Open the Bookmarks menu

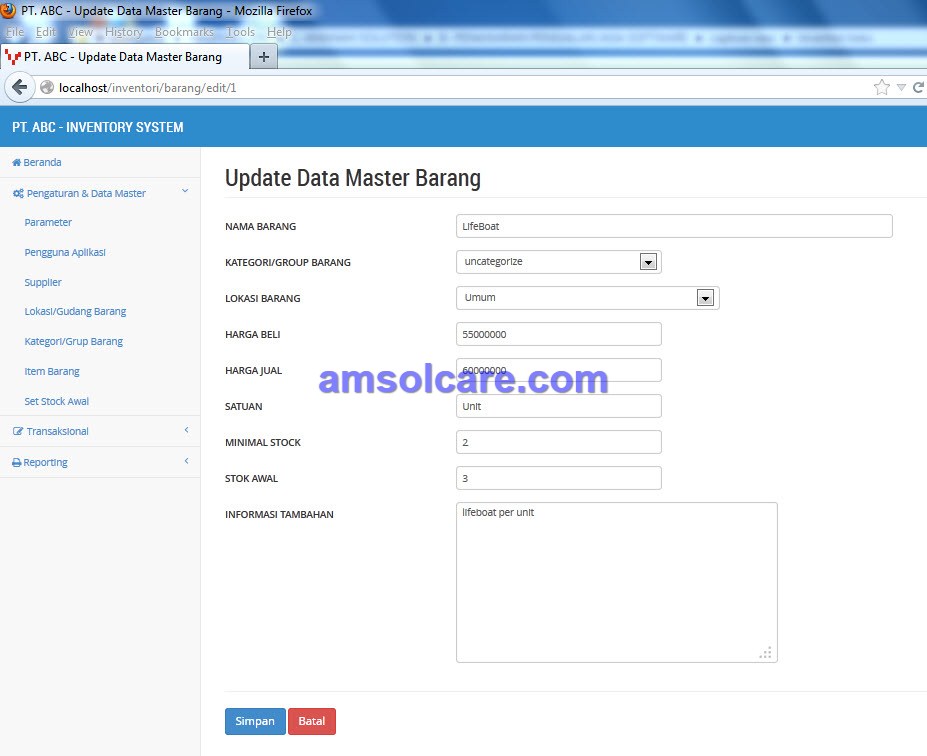pos(184,32)
